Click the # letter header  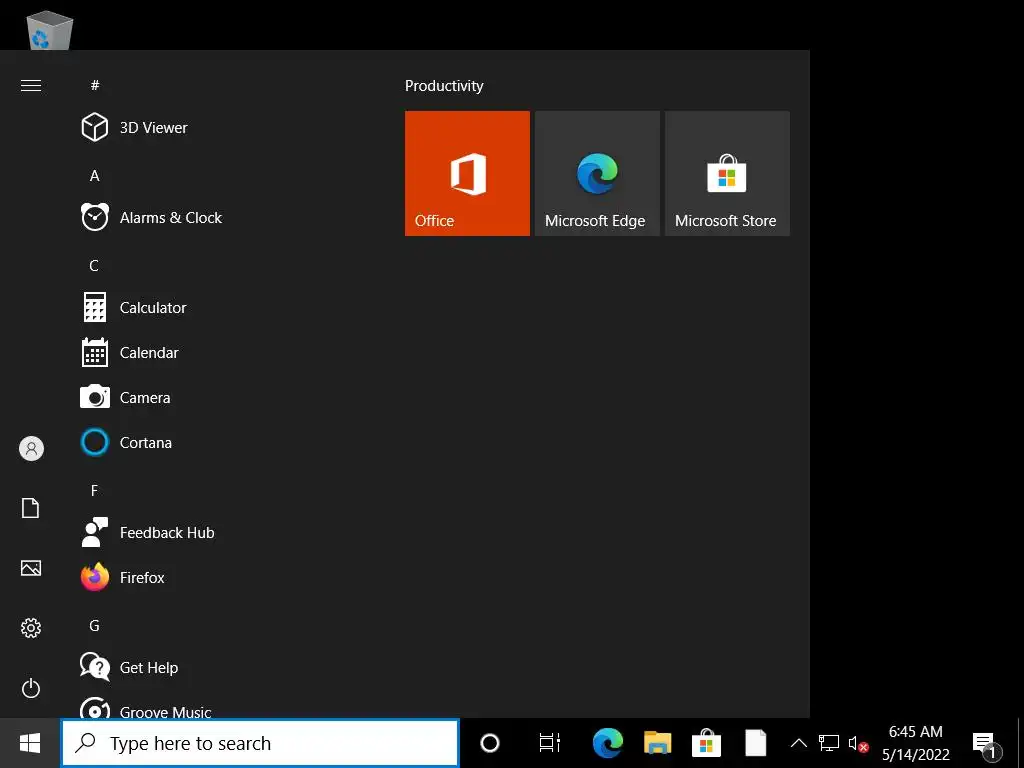[x=95, y=86]
